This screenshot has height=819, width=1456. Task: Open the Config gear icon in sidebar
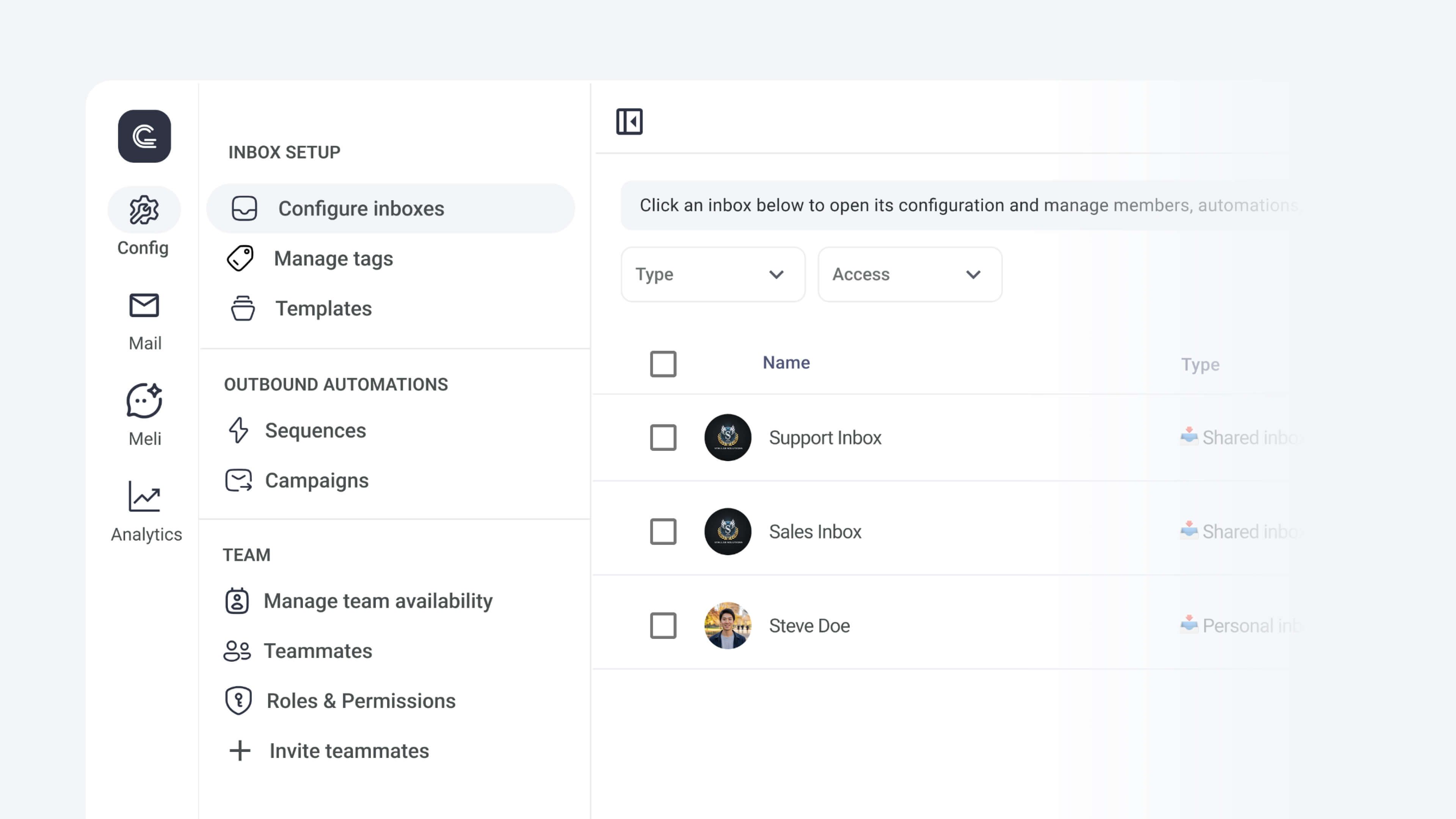coord(144,210)
